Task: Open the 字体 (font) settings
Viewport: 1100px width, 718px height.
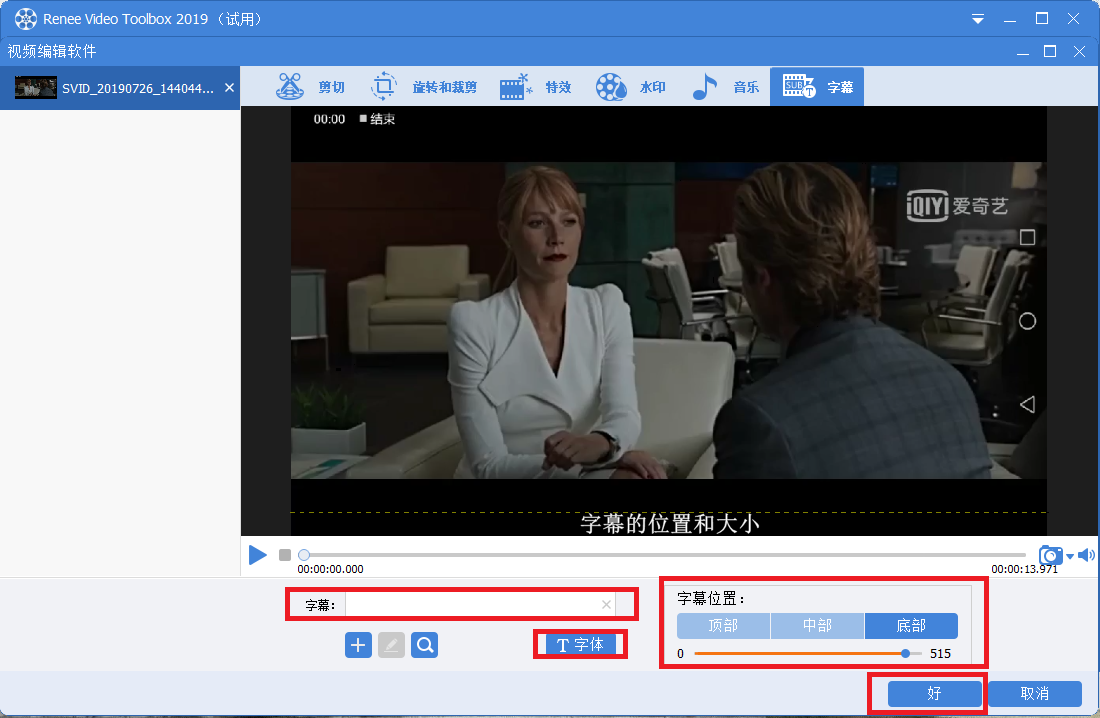Action: (x=580, y=644)
